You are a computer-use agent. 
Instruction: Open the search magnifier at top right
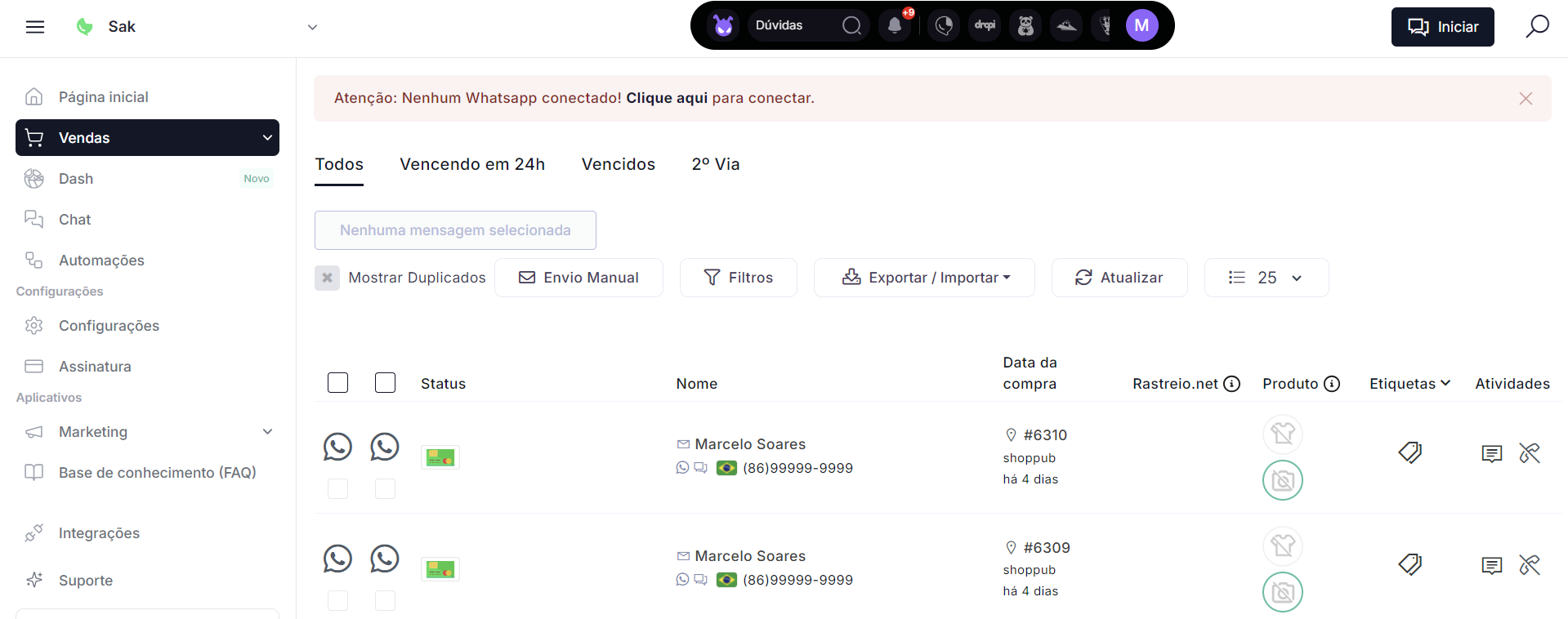(x=1537, y=27)
